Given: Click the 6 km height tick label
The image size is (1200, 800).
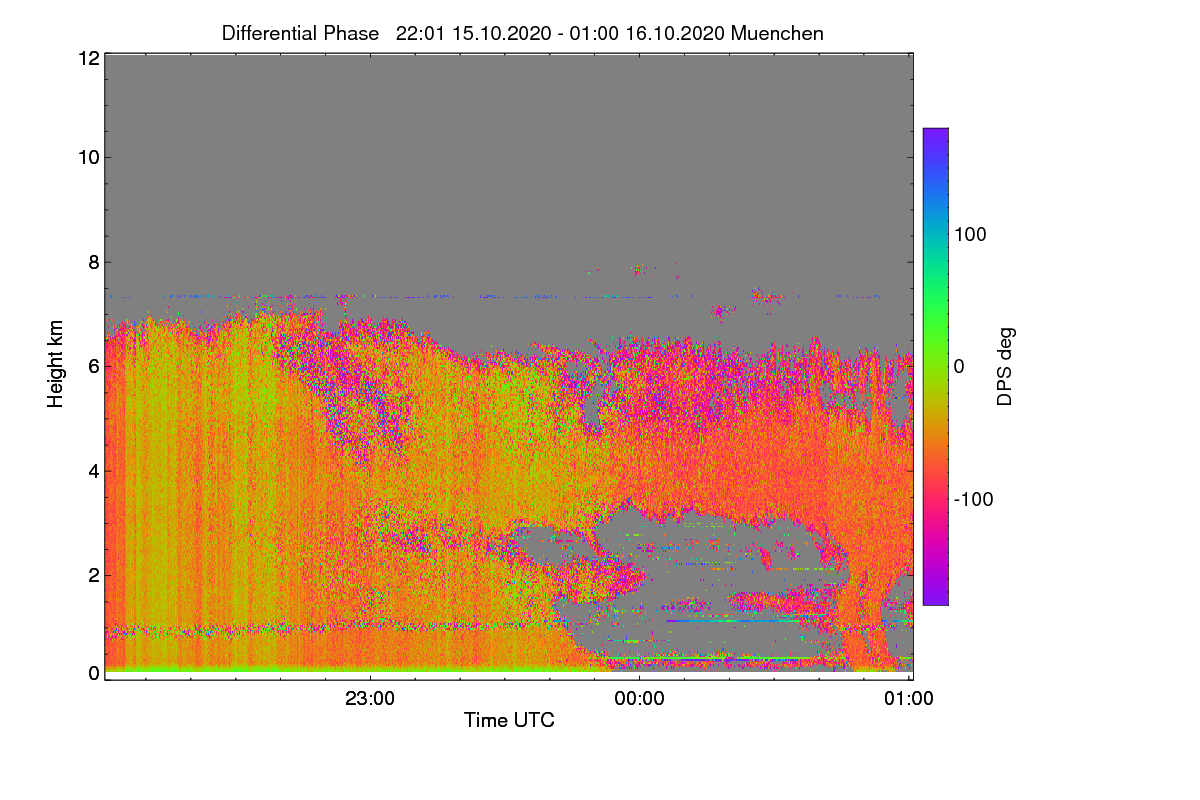Looking at the screenshot, I should click(x=94, y=366).
